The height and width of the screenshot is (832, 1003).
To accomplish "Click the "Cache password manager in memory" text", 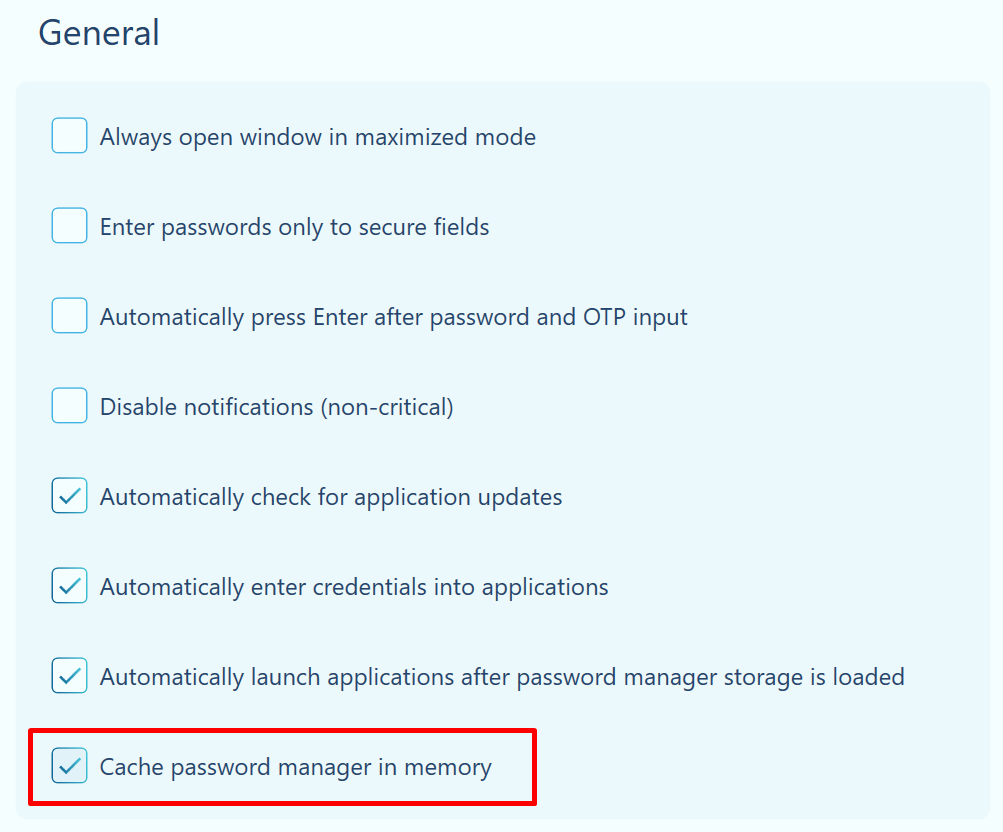I will pos(295,767).
